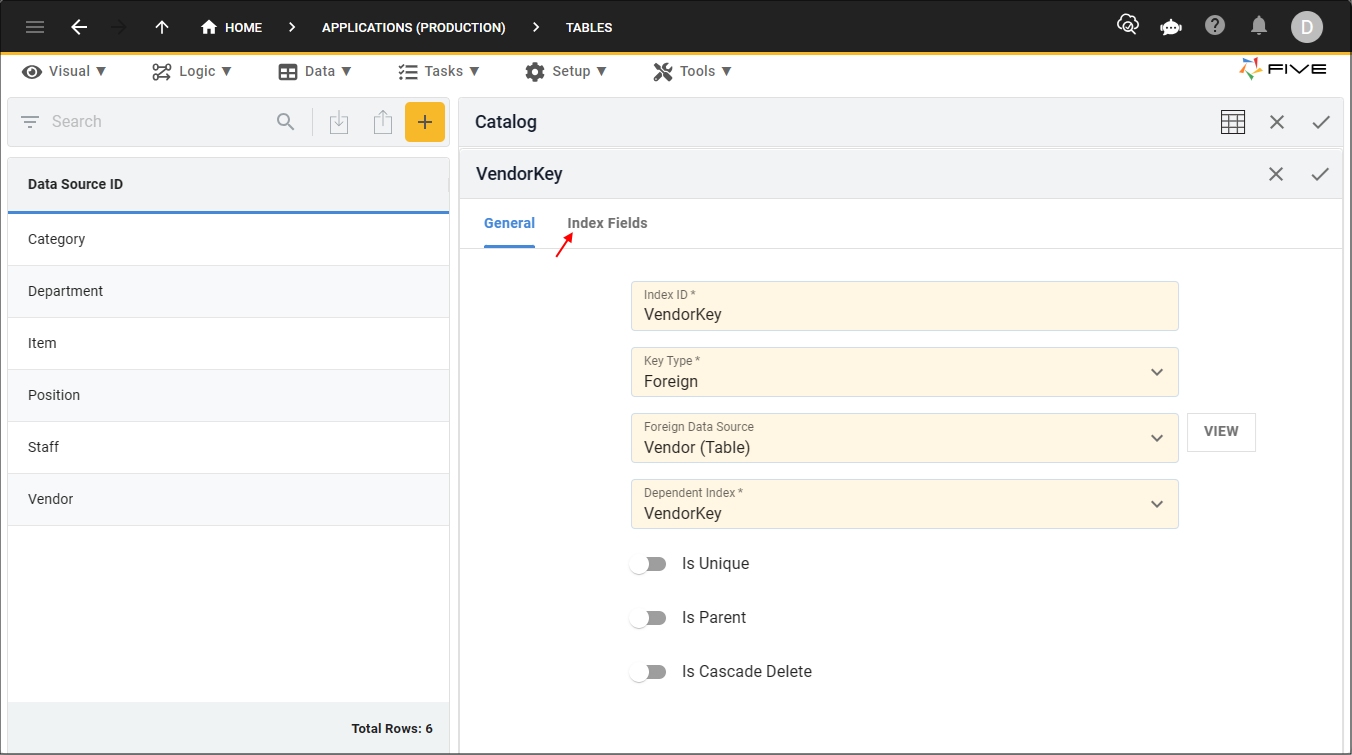Click the up arrow navigation icon

(x=162, y=27)
